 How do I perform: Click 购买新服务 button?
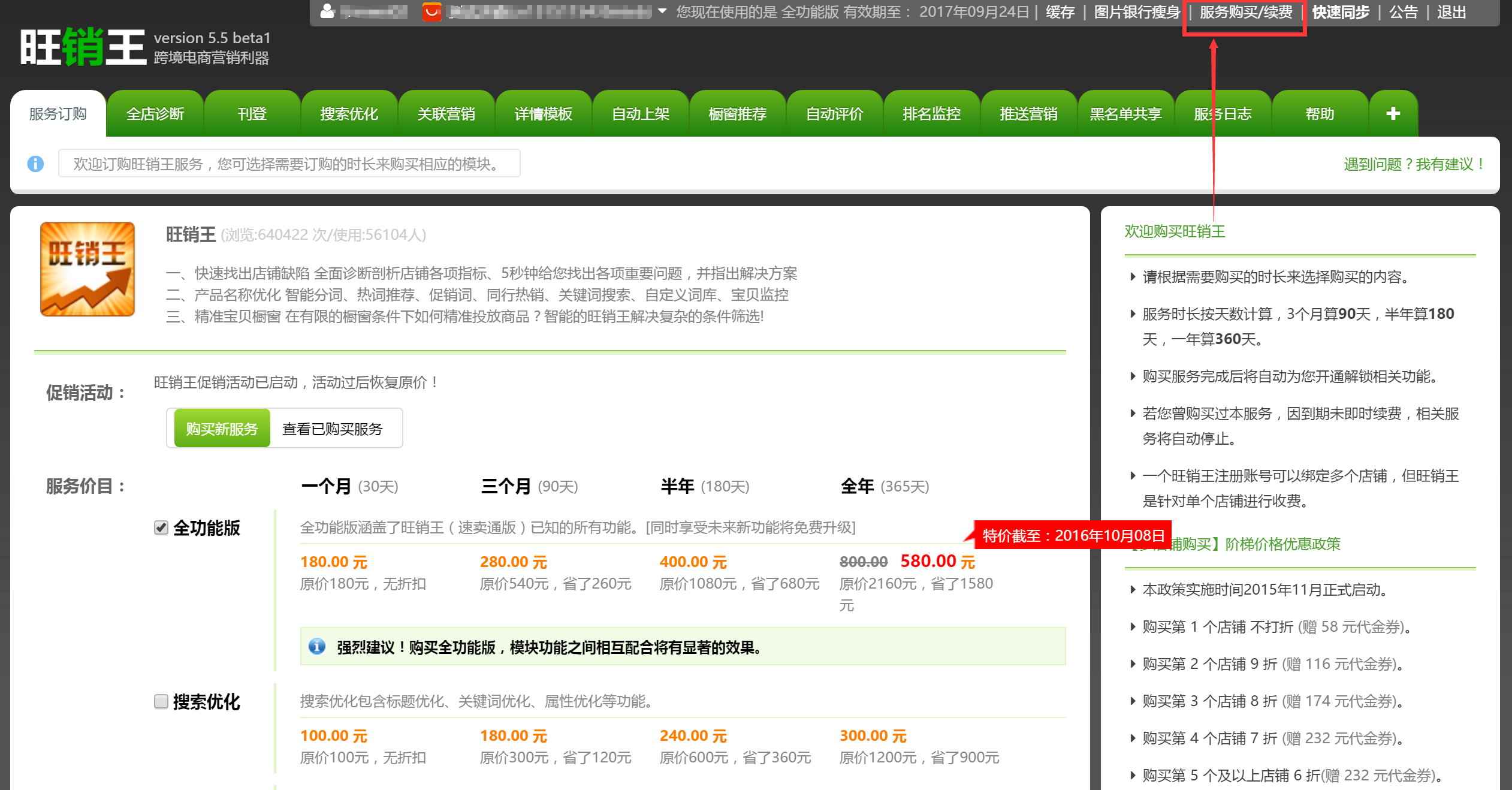pos(222,429)
